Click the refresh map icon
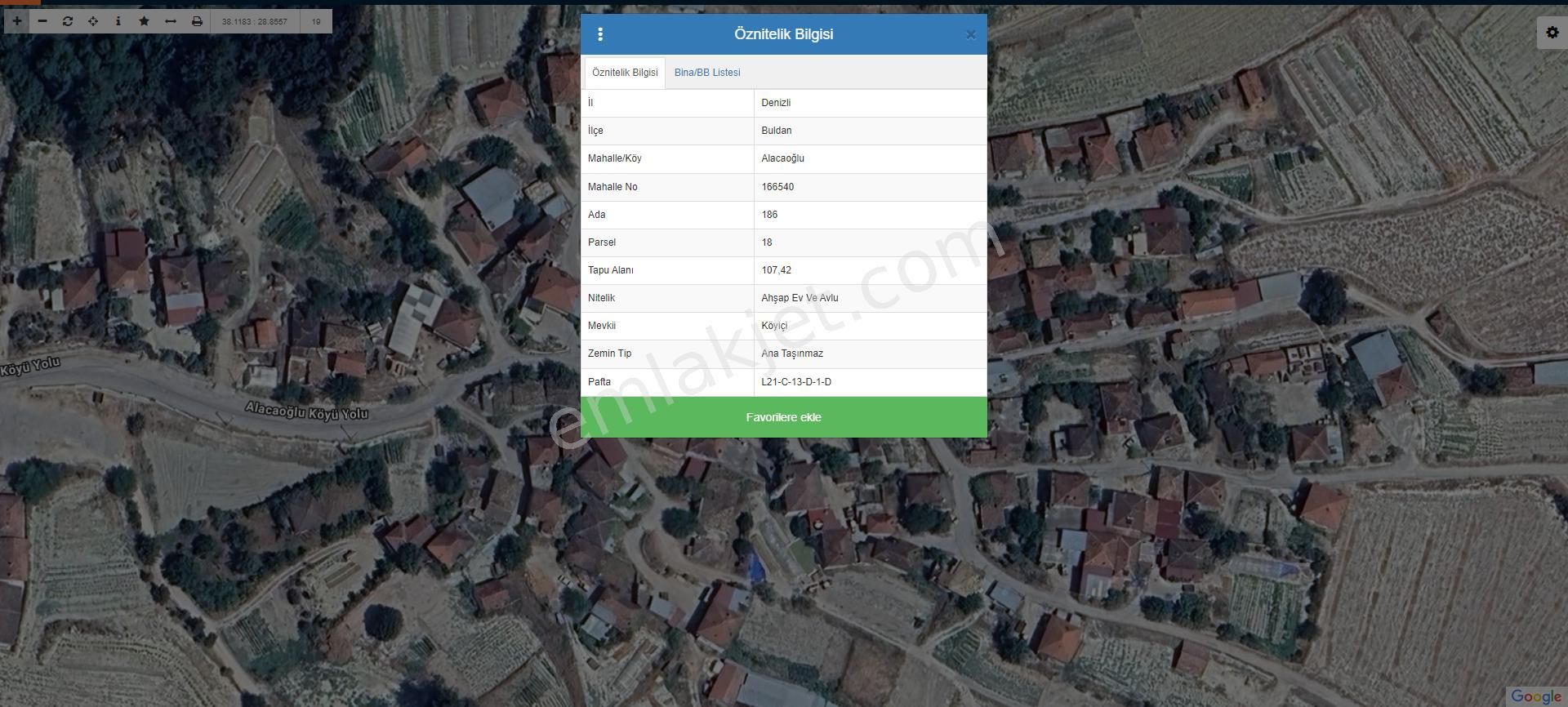 68,21
